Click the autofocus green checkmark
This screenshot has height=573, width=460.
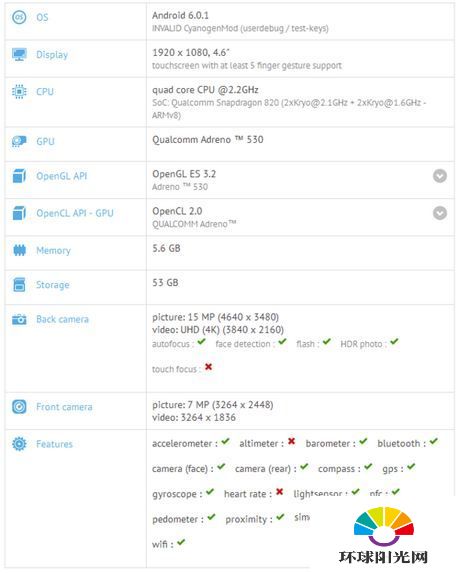(201, 342)
